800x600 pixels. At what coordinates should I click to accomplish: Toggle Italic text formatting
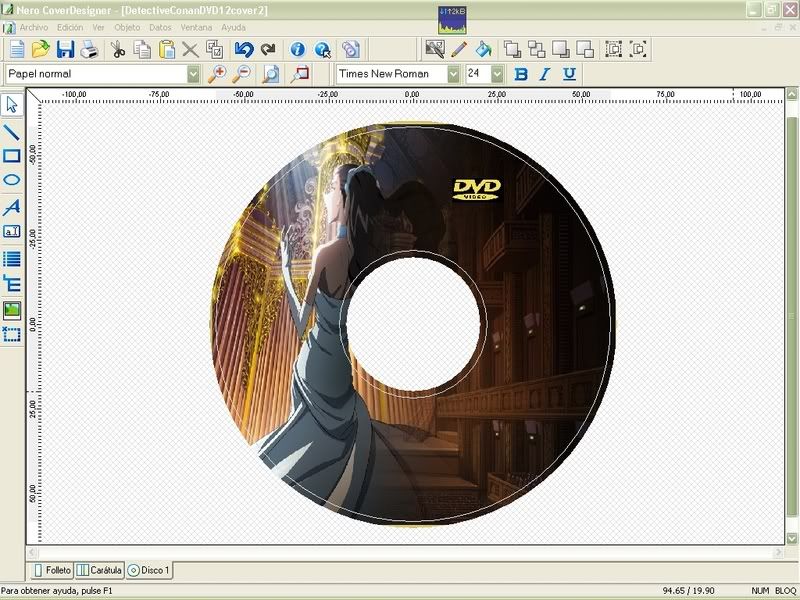[x=545, y=74]
